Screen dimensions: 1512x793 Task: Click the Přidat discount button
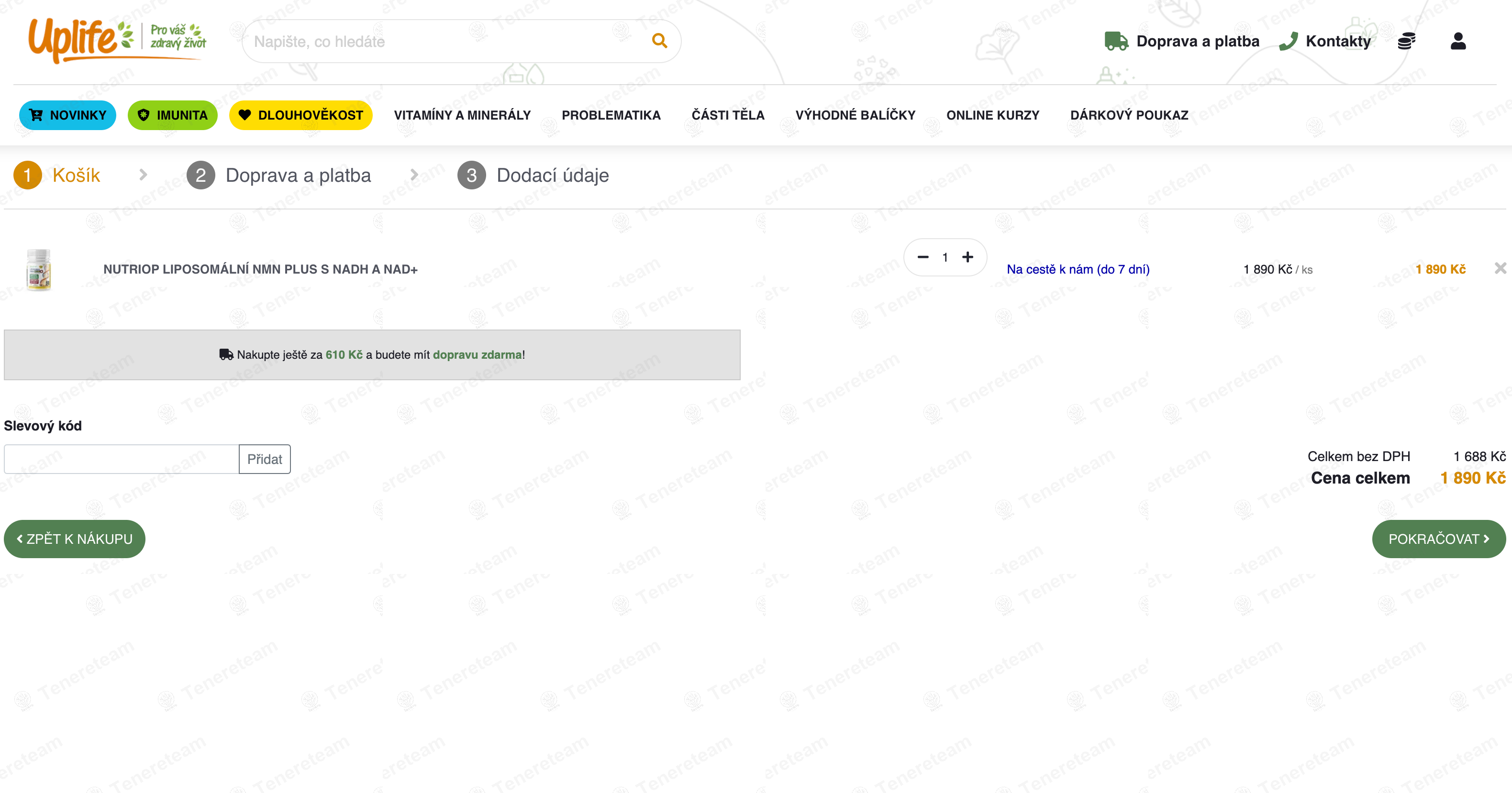265,459
